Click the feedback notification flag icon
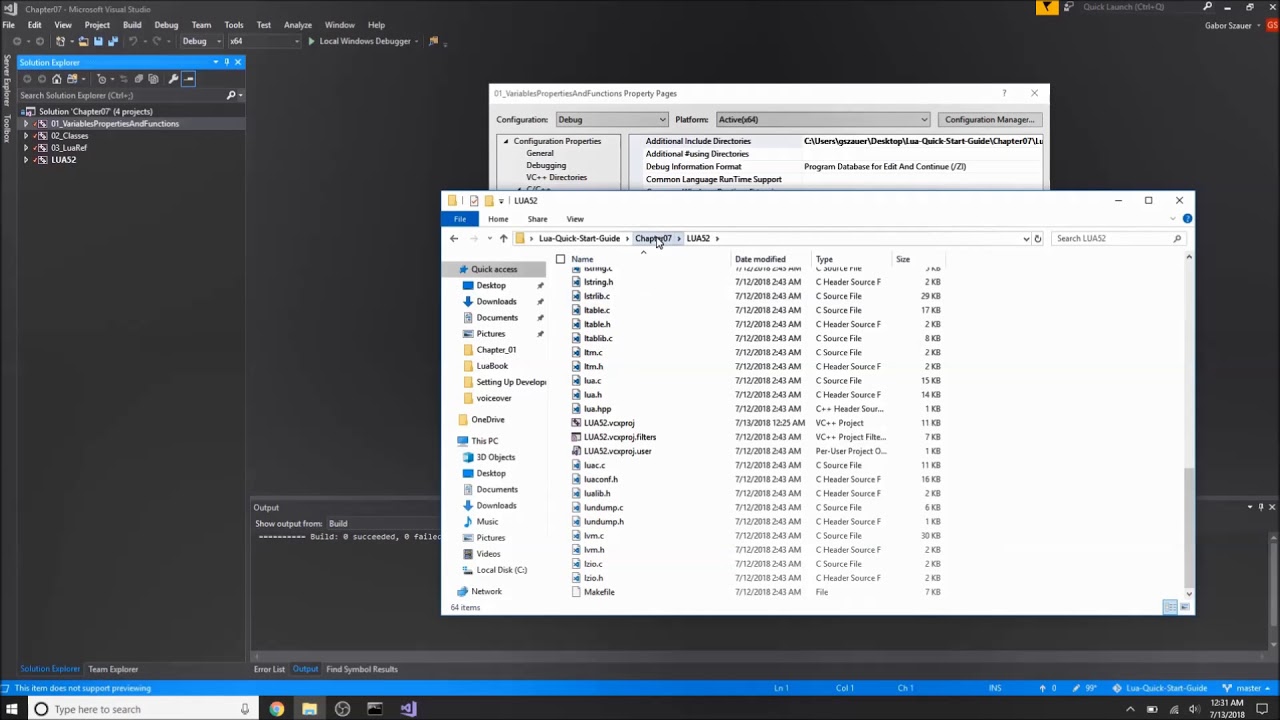The width and height of the screenshot is (1280, 720). click(1047, 7)
